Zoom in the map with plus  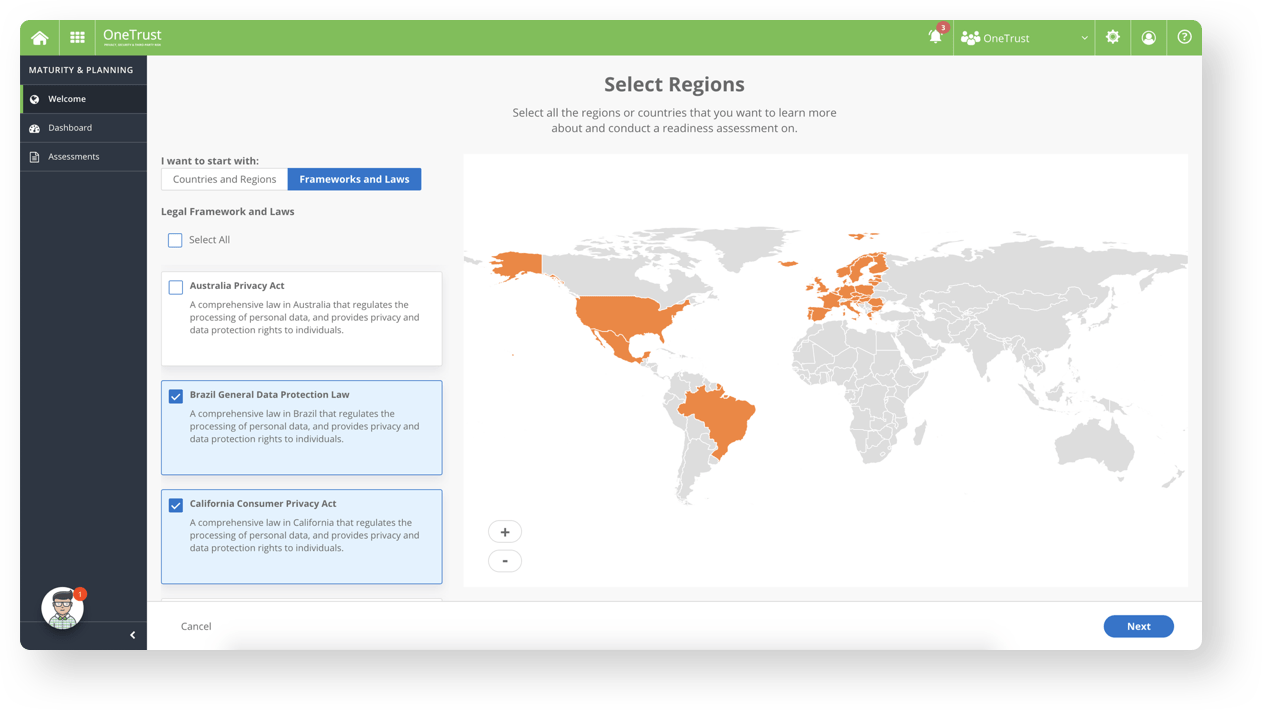pos(505,532)
